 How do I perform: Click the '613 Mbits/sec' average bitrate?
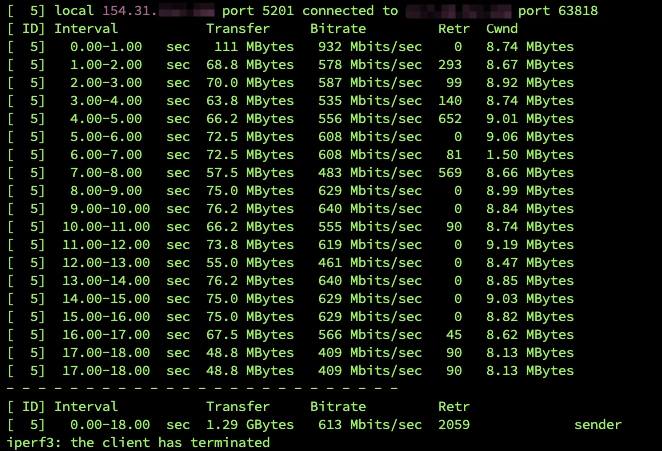point(370,425)
